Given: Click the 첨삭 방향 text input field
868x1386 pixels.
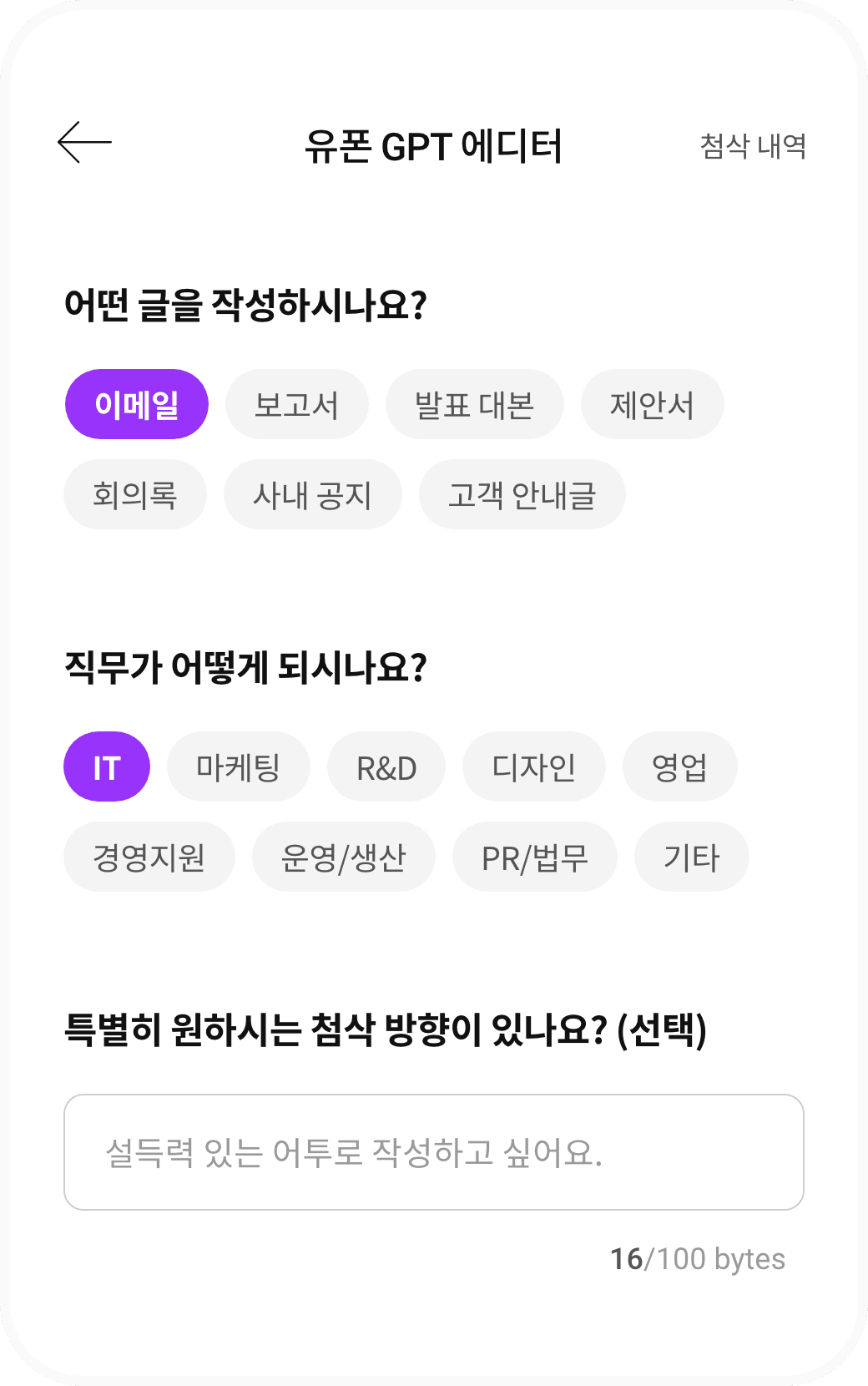Looking at the screenshot, I should [x=434, y=1152].
